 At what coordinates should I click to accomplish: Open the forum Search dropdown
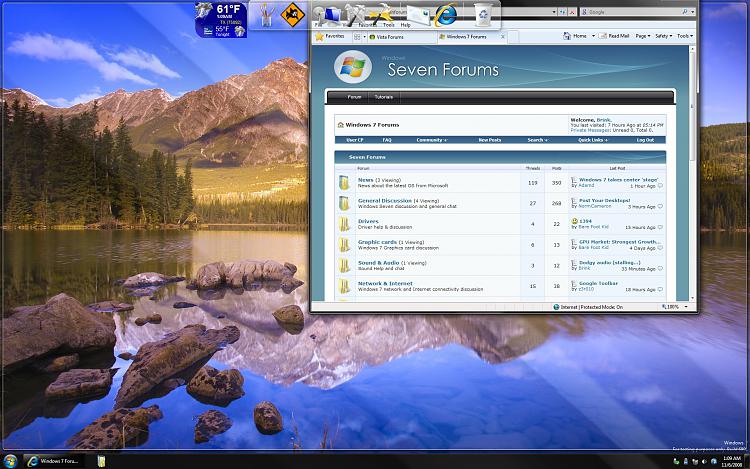538,140
